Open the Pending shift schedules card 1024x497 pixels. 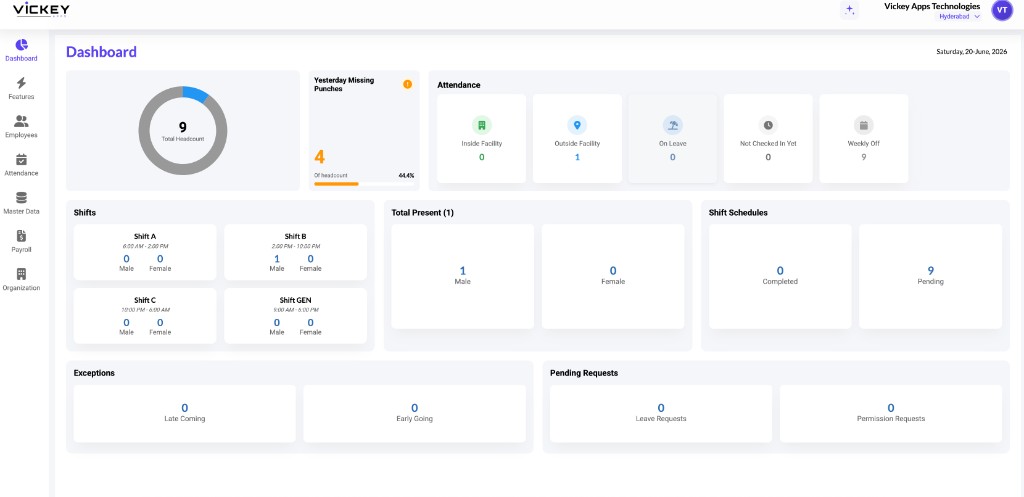click(x=930, y=276)
